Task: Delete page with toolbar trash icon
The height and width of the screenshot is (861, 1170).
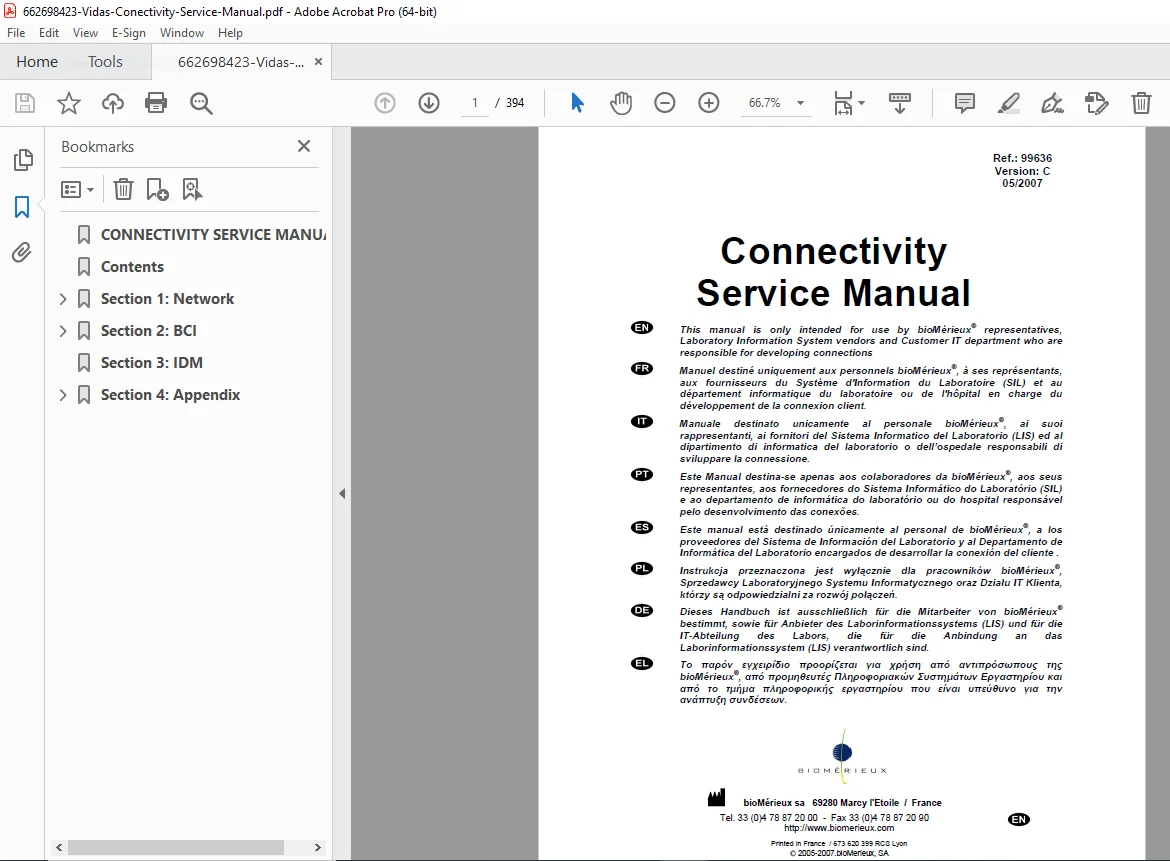Action: [1141, 103]
